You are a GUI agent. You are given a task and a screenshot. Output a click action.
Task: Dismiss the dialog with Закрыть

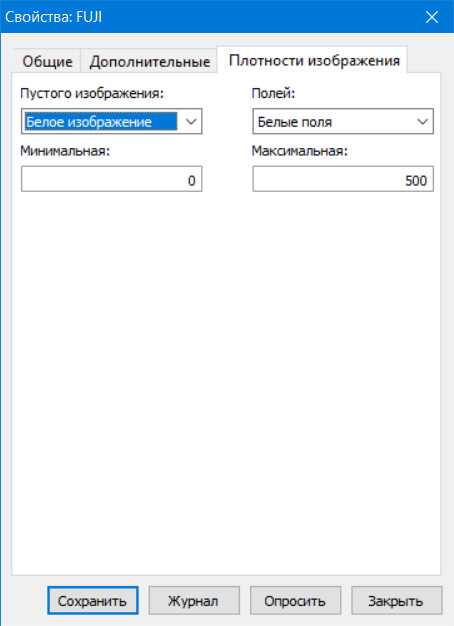397,600
